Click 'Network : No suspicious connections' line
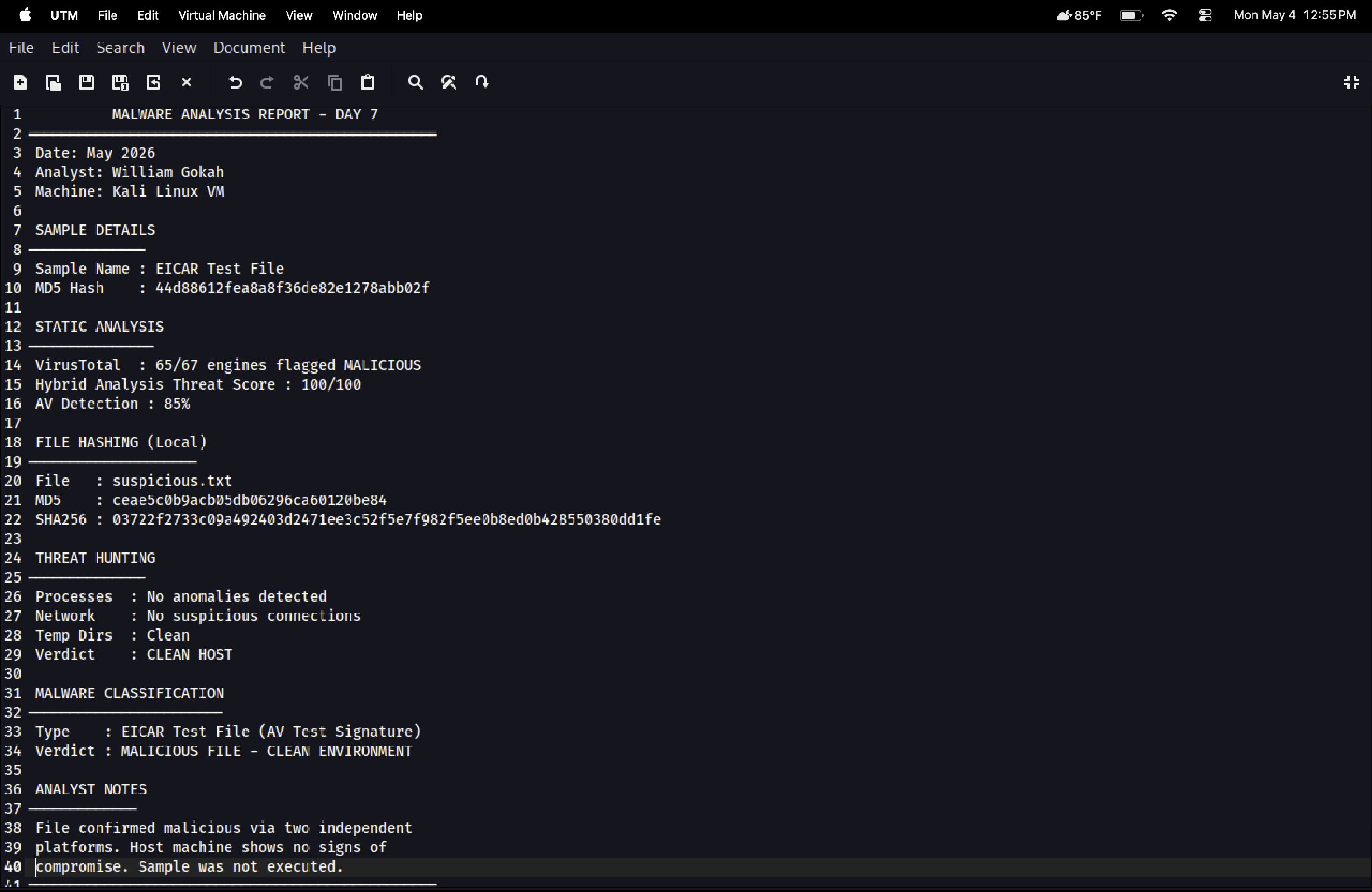 (x=198, y=616)
